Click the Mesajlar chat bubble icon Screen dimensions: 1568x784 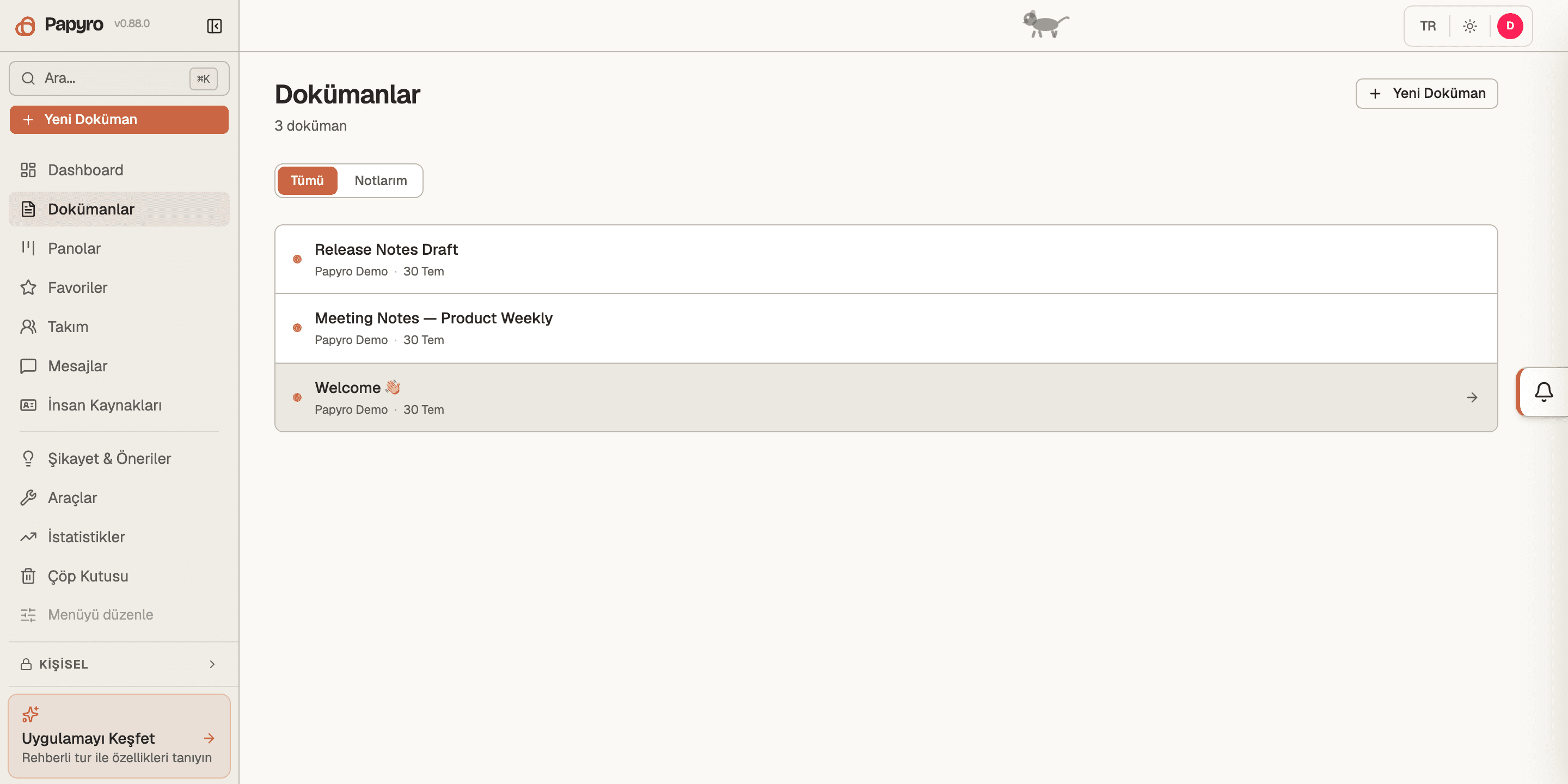point(28,366)
